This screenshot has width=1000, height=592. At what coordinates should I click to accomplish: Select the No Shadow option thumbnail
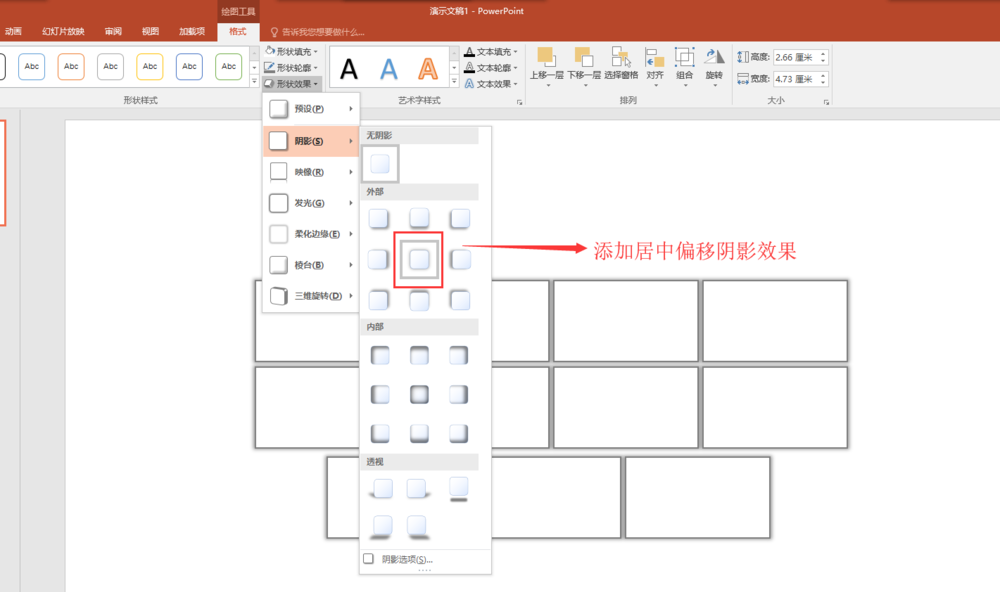tap(380, 164)
